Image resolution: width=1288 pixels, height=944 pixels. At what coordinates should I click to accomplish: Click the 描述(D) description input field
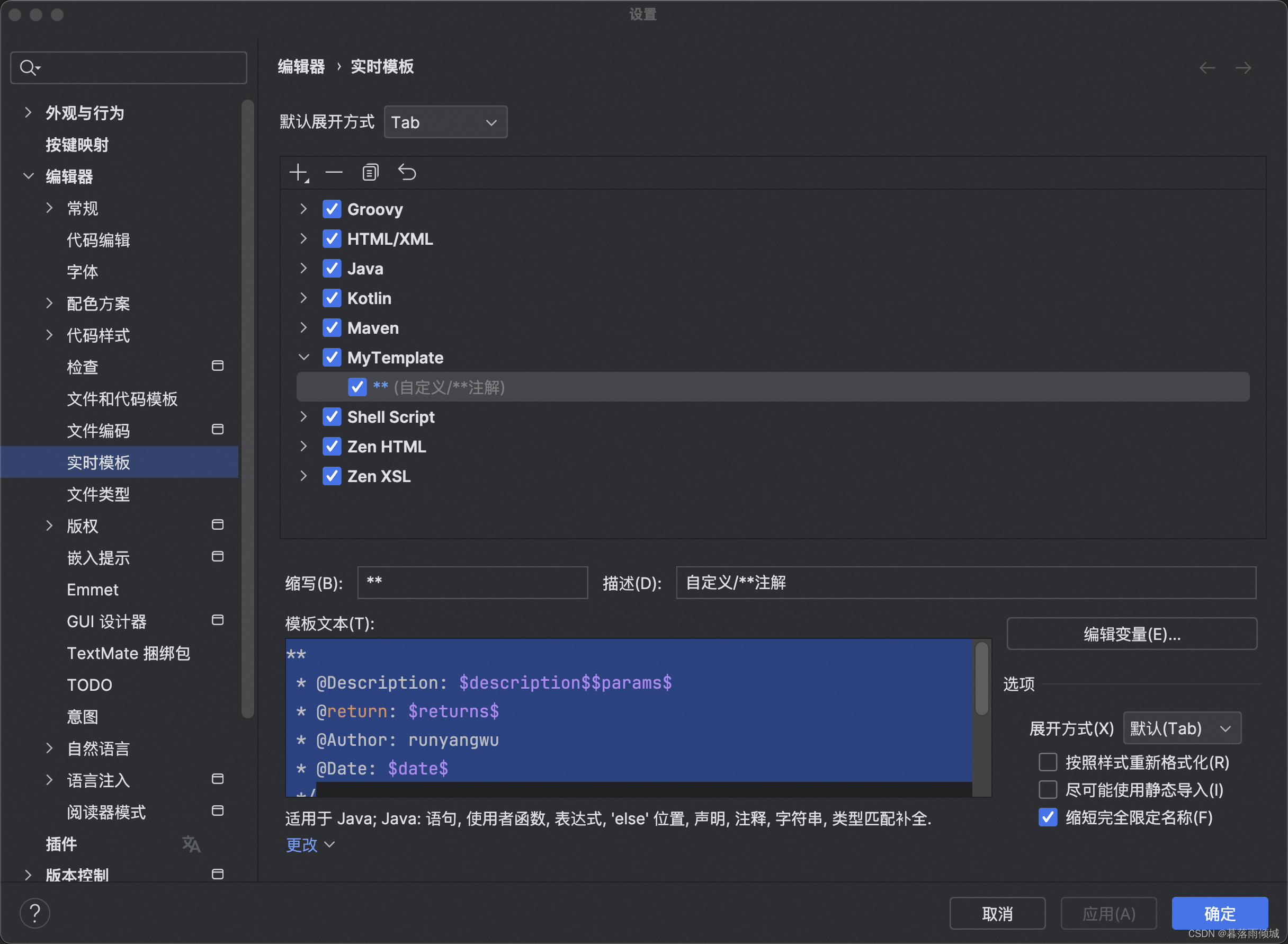click(966, 583)
